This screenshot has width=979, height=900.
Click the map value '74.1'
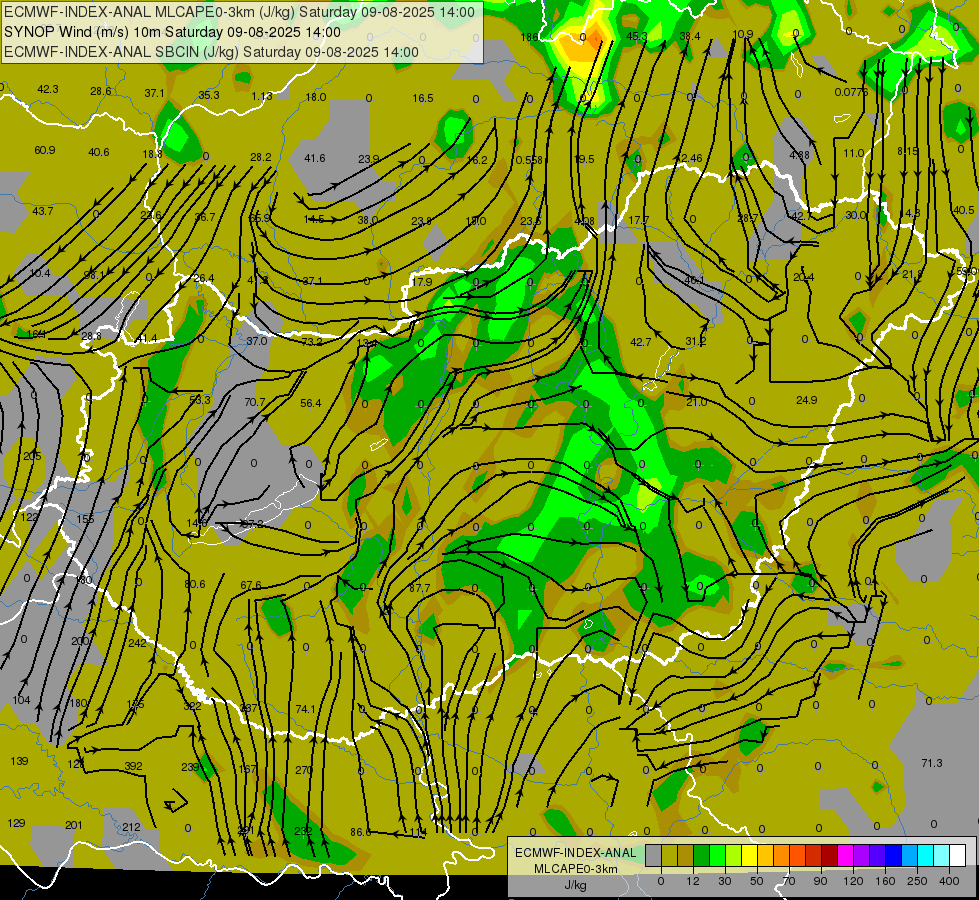[305, 709]
